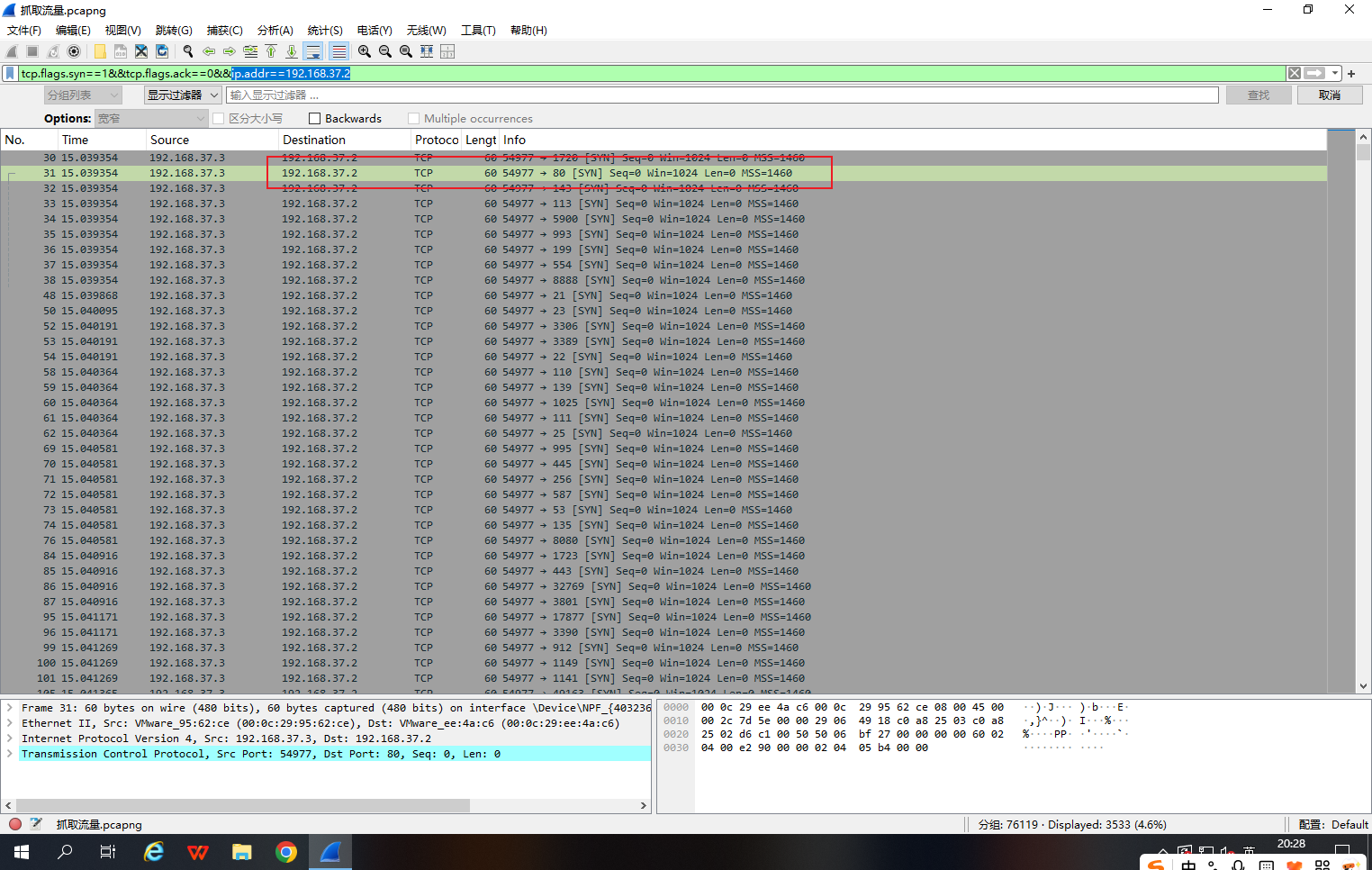The image size is (1372, 870).
Task: Reset text zoom to normal size
Action: (x=406, y=51)
